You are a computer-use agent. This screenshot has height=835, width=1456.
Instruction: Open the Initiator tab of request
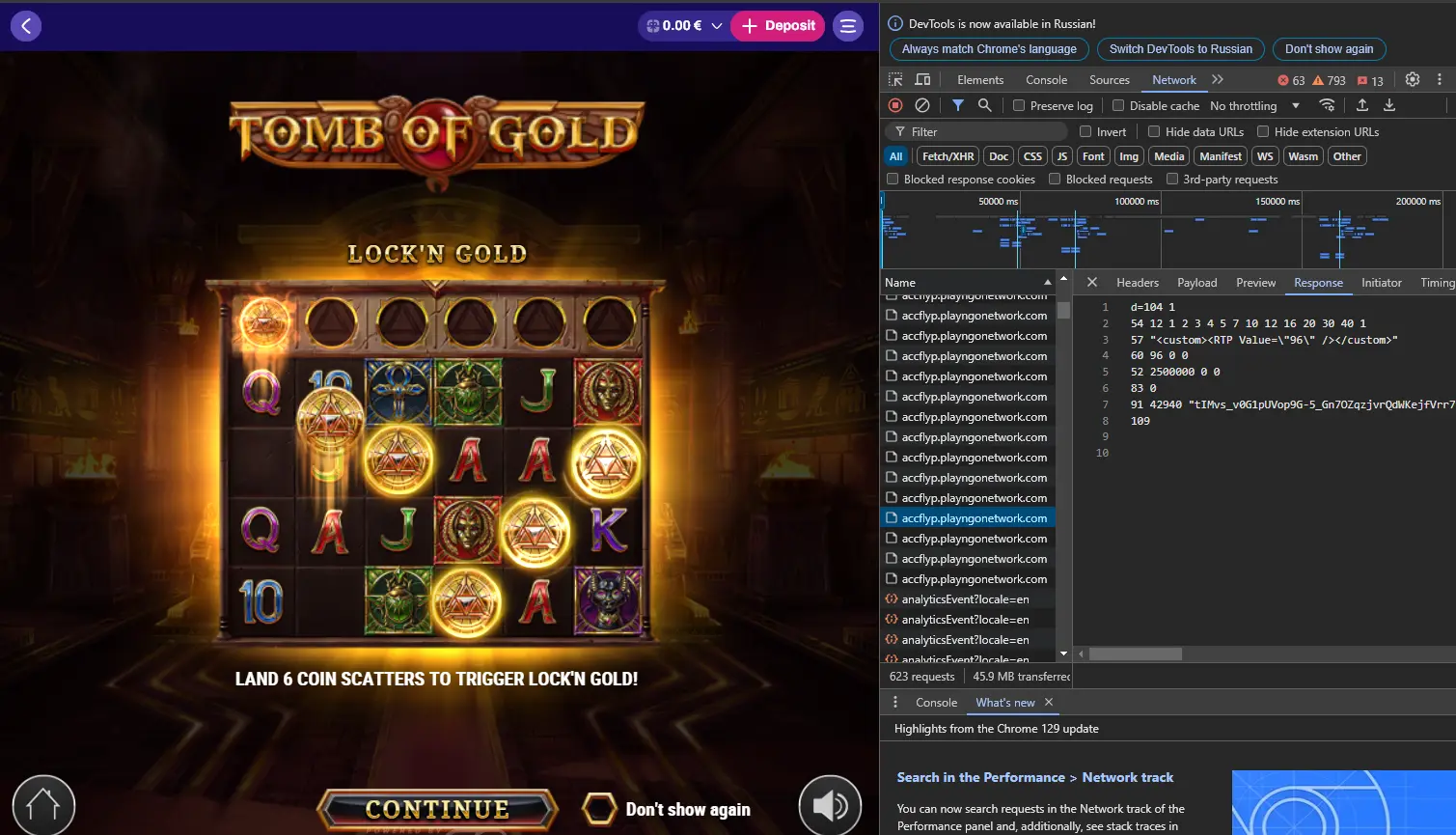pos(1381,283)
